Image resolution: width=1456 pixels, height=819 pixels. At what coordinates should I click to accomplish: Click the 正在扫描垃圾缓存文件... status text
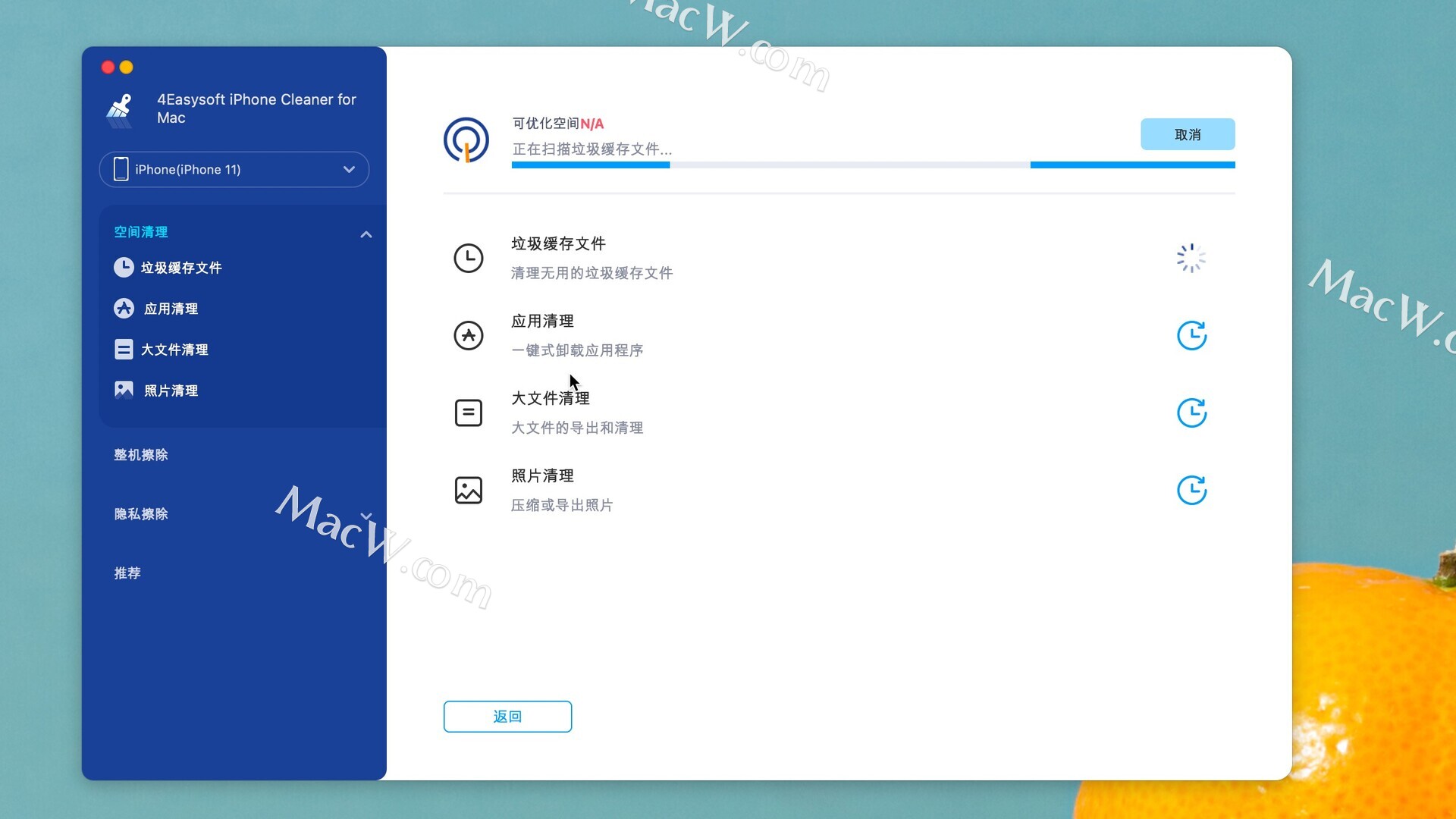(x=592, y=149)
